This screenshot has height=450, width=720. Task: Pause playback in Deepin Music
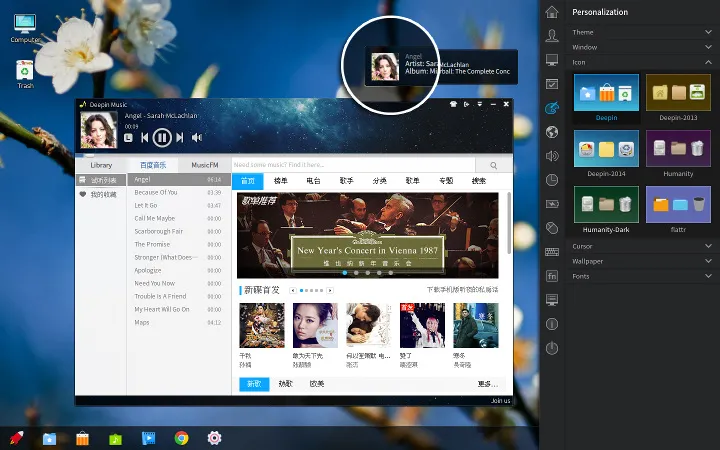coord(162,137)
